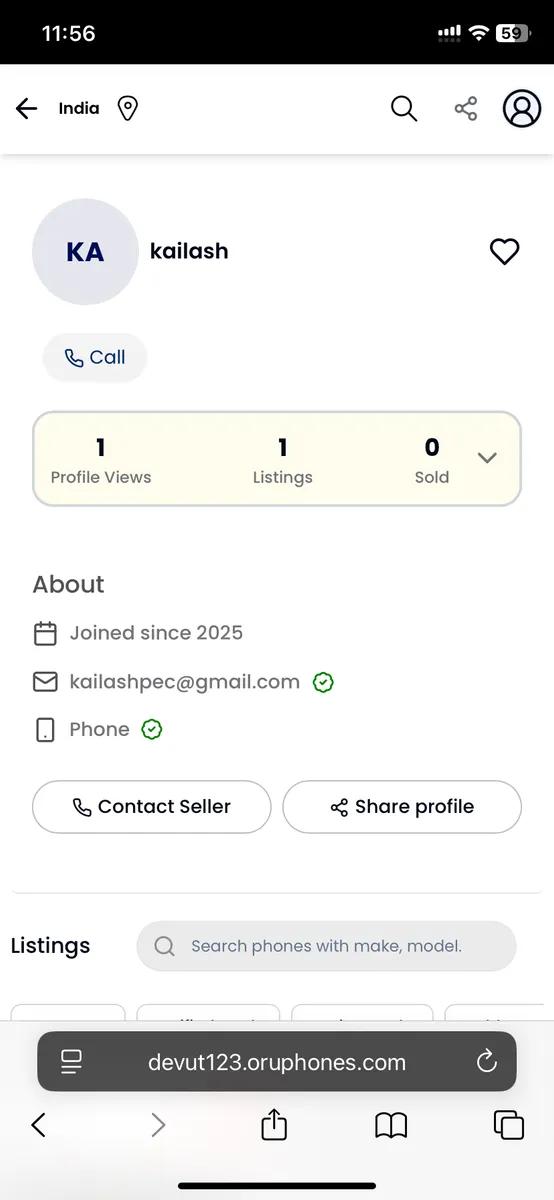Open location pin next to India
The image size is (554, 1200).
[x=127, y=108]
